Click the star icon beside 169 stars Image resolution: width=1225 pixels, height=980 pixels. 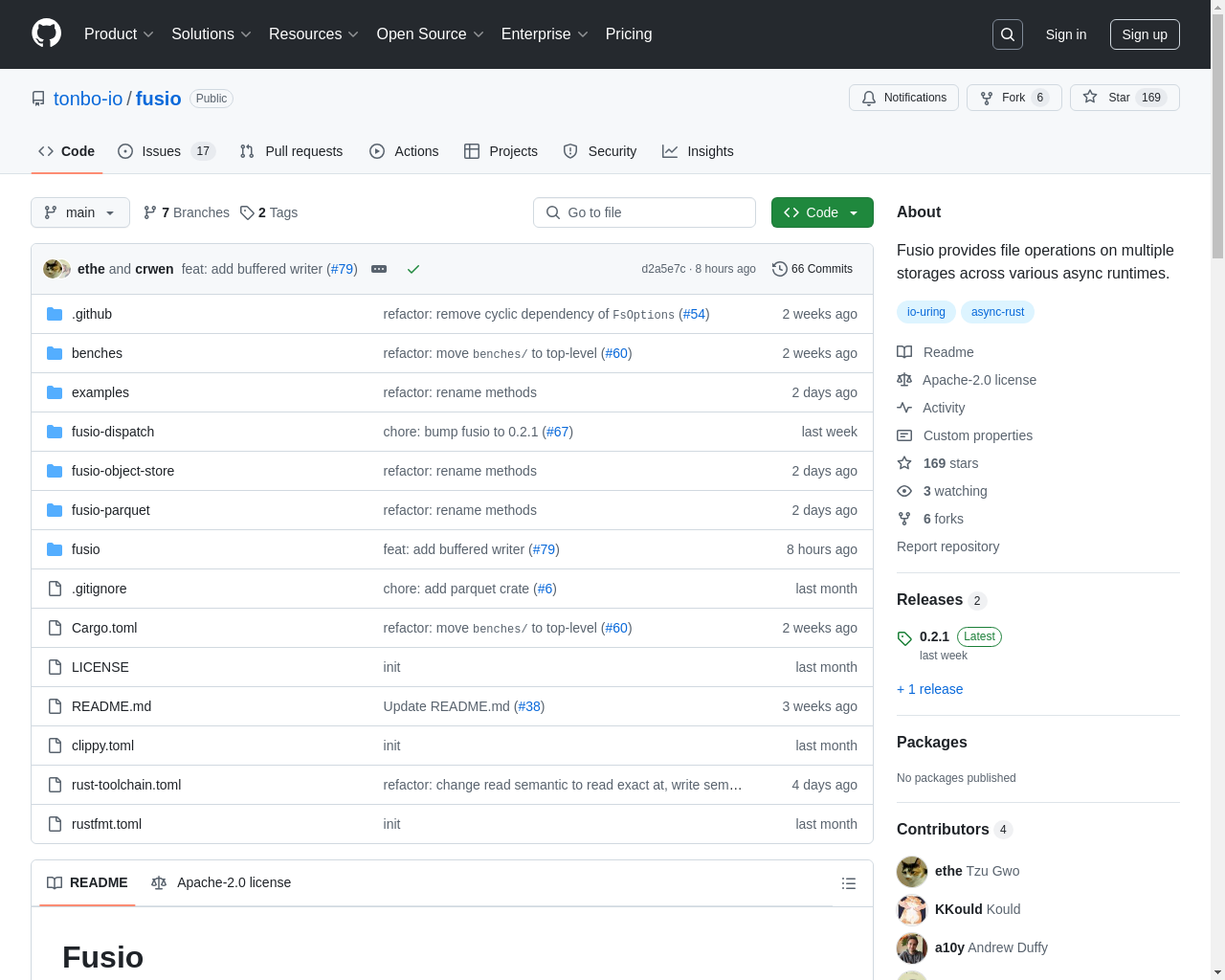(904, 463)
